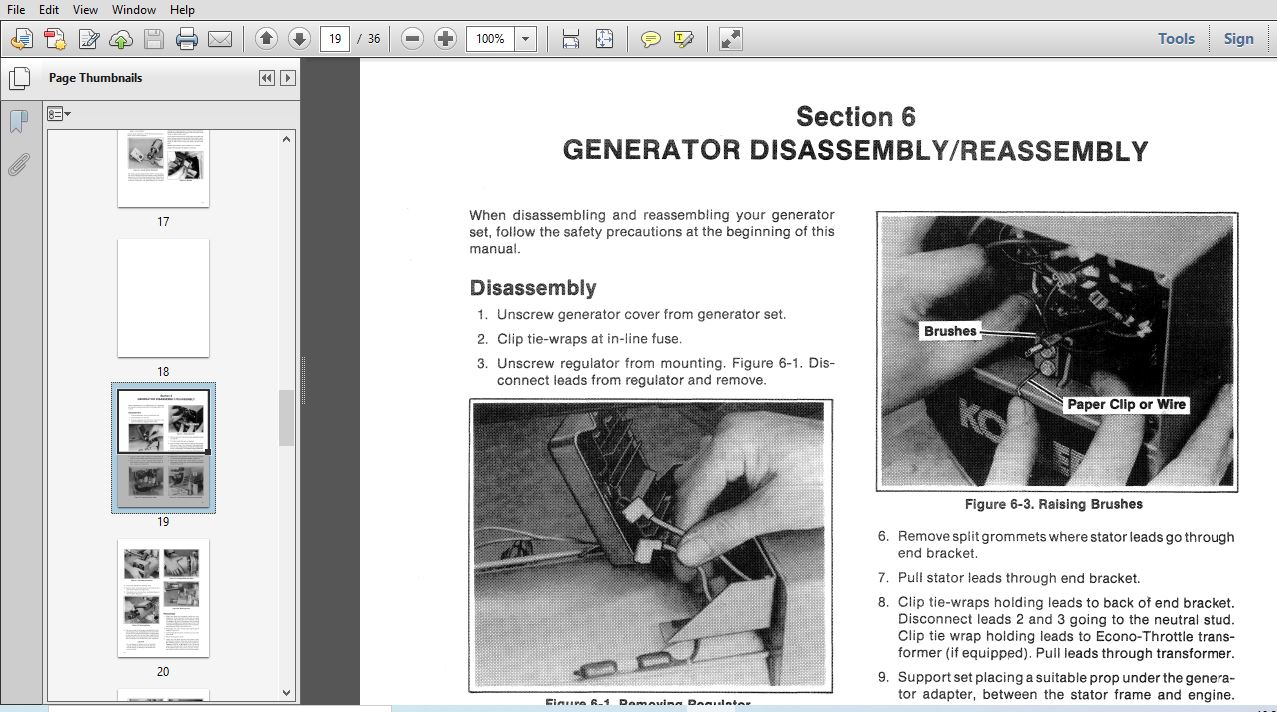Click the Page Thumbnails panel icon
The width and height of the screenshot is (1277, 712).
coord(18,78)
